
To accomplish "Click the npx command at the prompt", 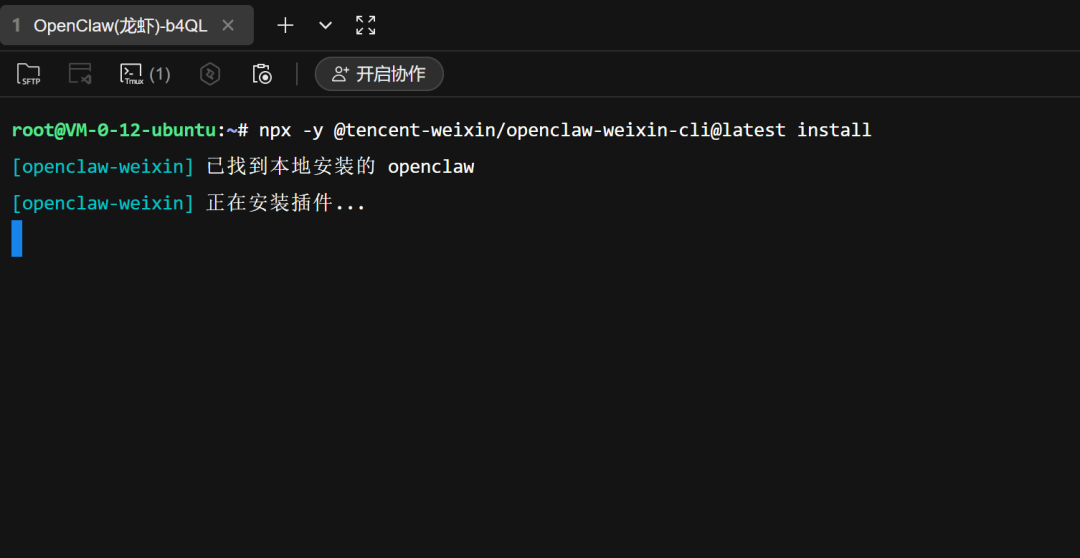I will point(275,130).
